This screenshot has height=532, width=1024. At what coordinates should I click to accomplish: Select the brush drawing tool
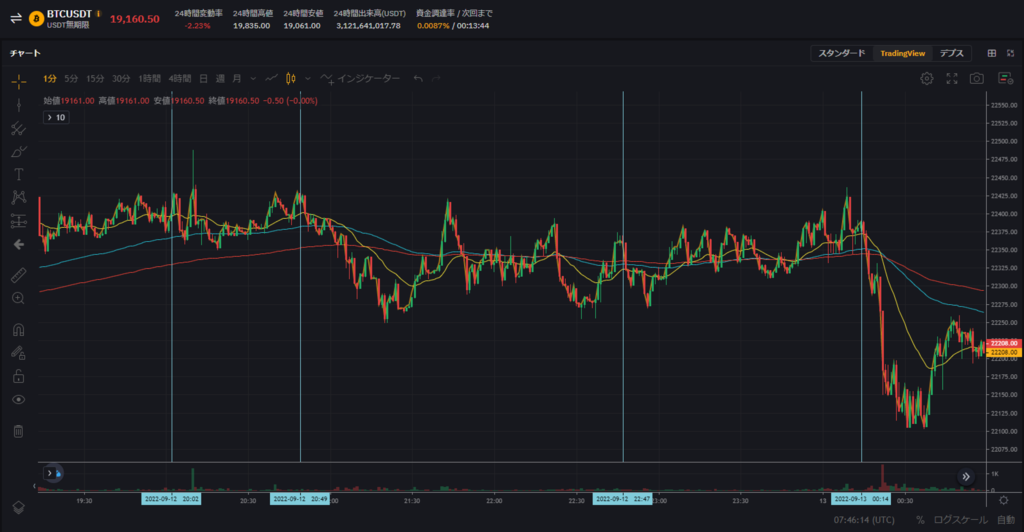[x=19, y=151]
